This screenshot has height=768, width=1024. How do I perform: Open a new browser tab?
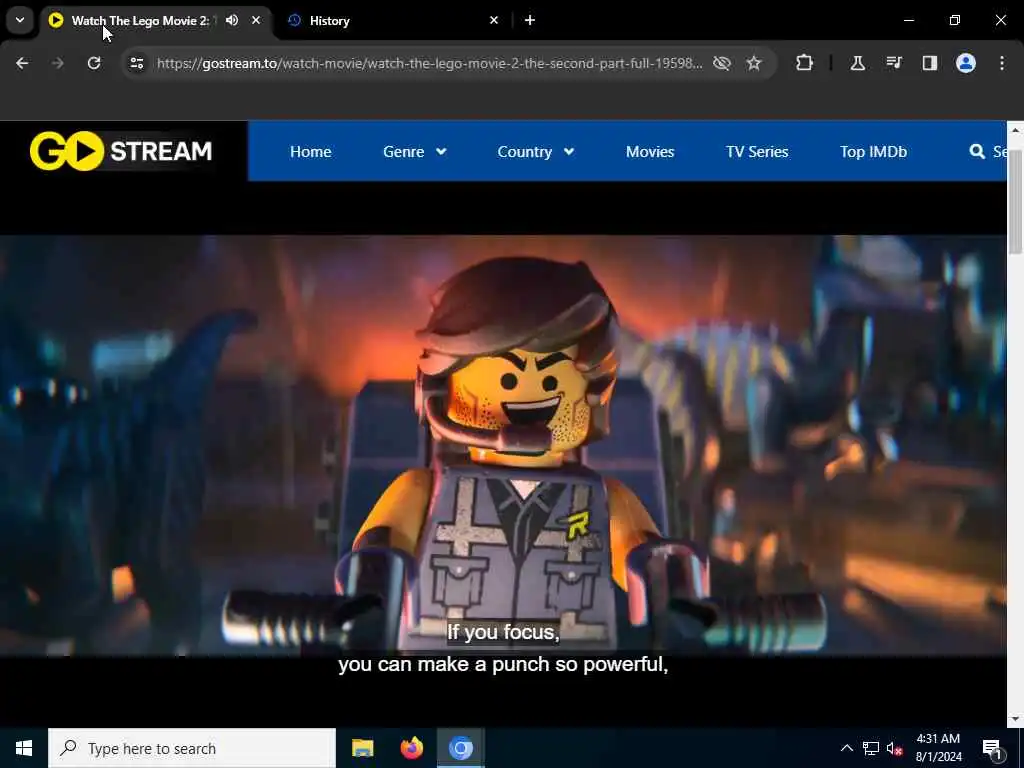(x=530, y=20)
